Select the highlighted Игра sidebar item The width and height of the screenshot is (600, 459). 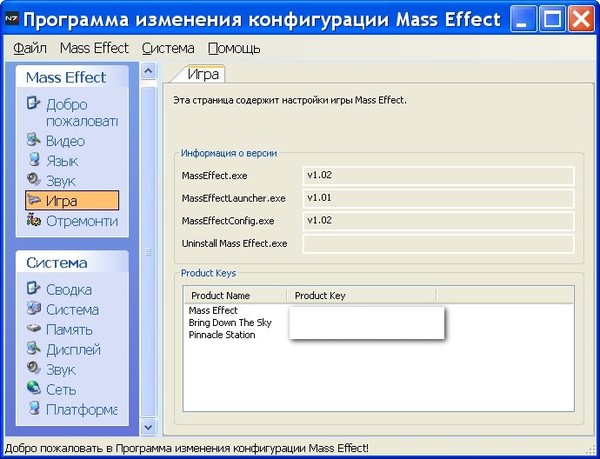pyautogui.click(x=72, y=200)
